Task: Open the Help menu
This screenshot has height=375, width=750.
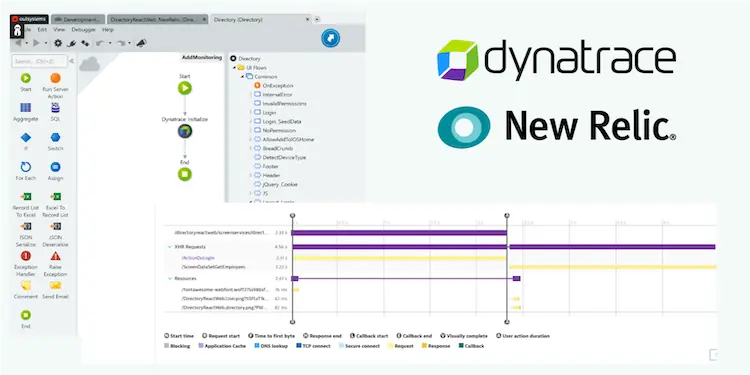Action: pos(108,30)
